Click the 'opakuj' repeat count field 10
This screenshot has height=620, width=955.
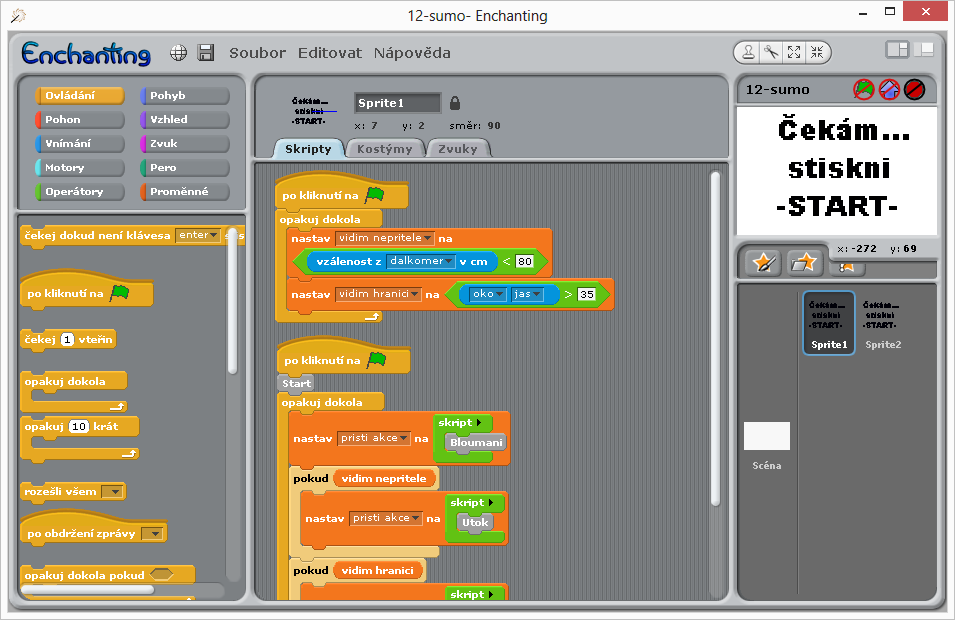tap(79, 426)
